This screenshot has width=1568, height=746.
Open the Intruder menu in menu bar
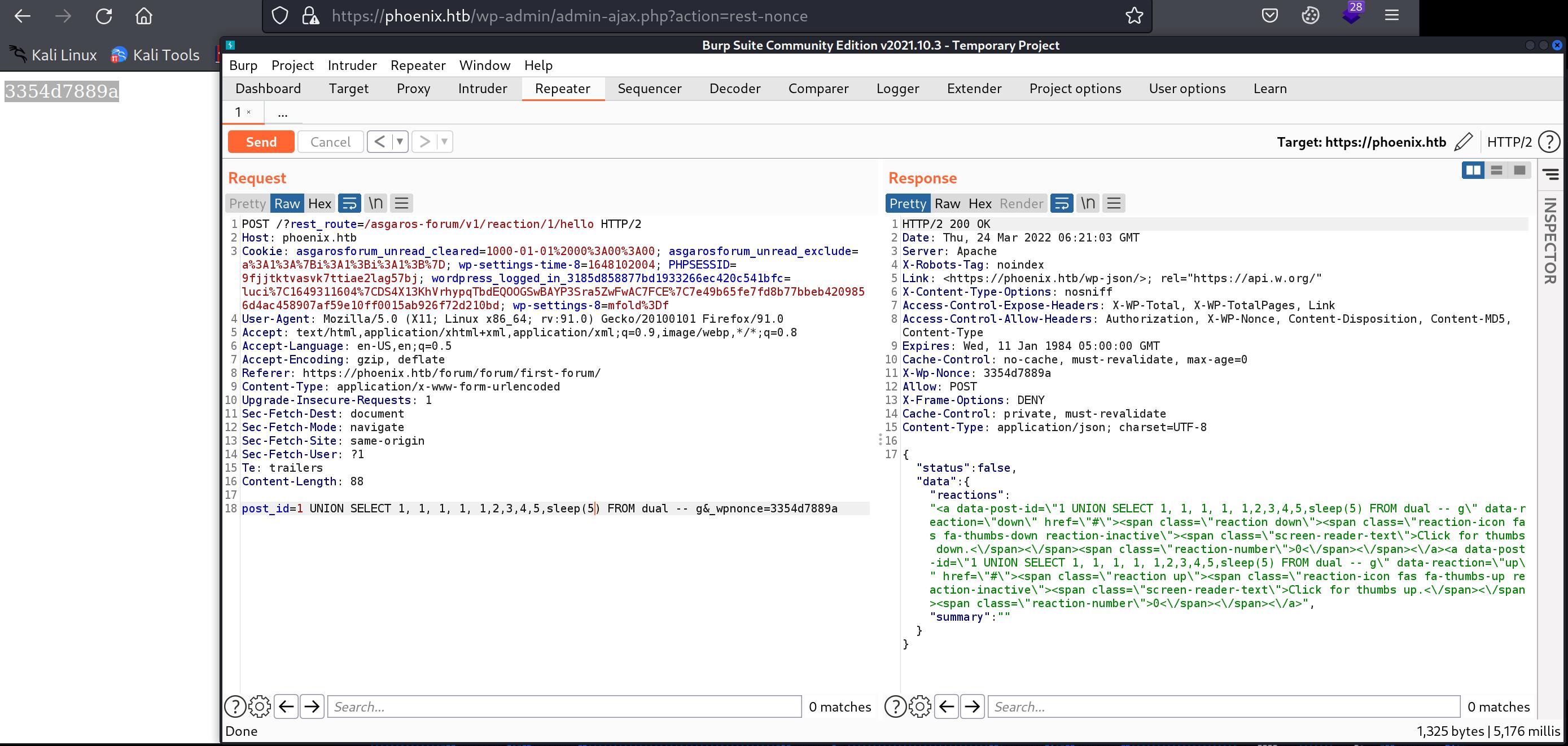click(352, 65)
